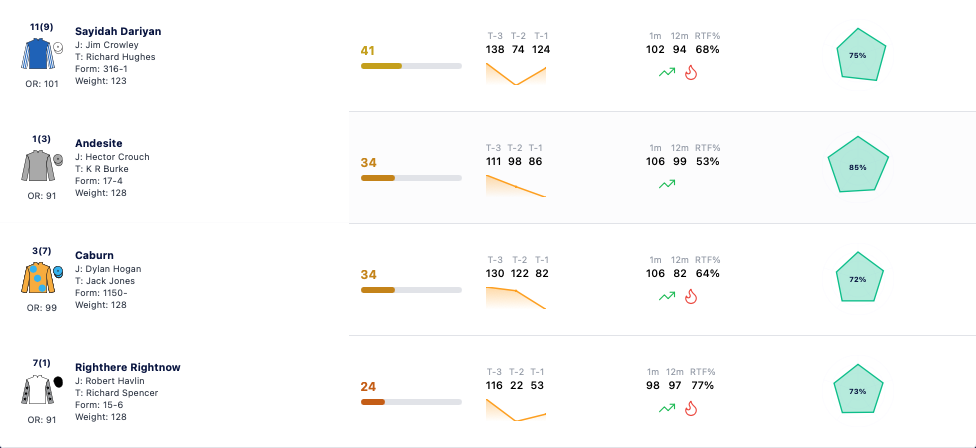The image size is (976, 448).
Task: Click the T-3 T-2 T-1 sparkline for Andesite
Action: coord(516,185)
